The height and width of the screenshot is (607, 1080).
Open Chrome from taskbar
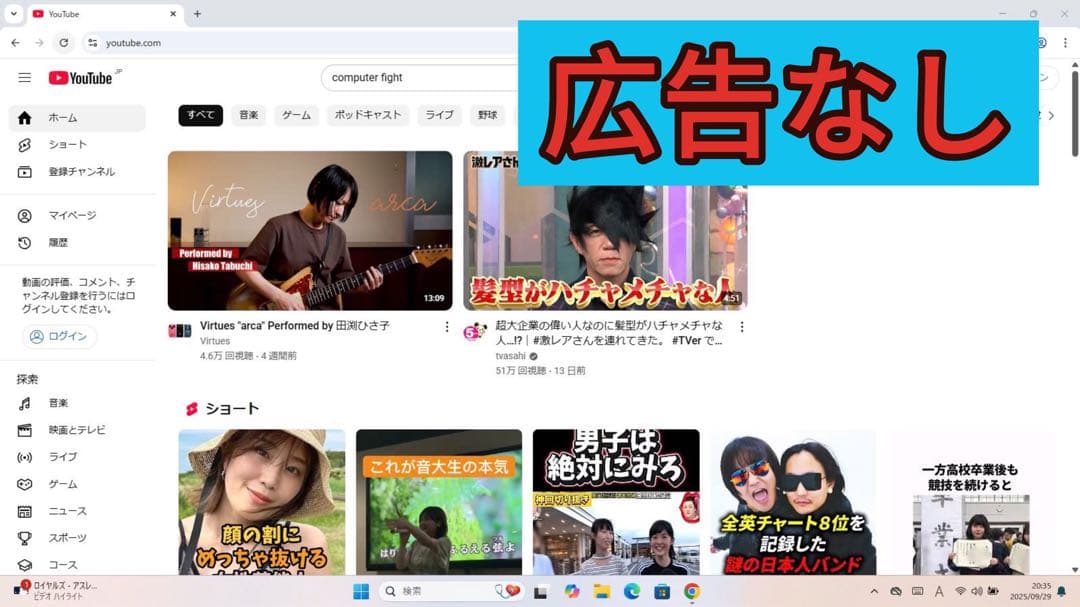[692, 591]
